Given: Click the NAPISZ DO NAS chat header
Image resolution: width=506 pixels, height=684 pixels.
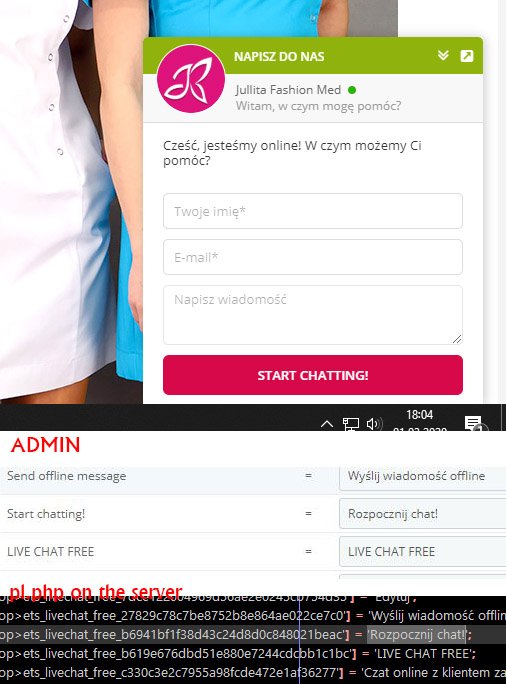Looking at the screenshot, I should point(279,57).
